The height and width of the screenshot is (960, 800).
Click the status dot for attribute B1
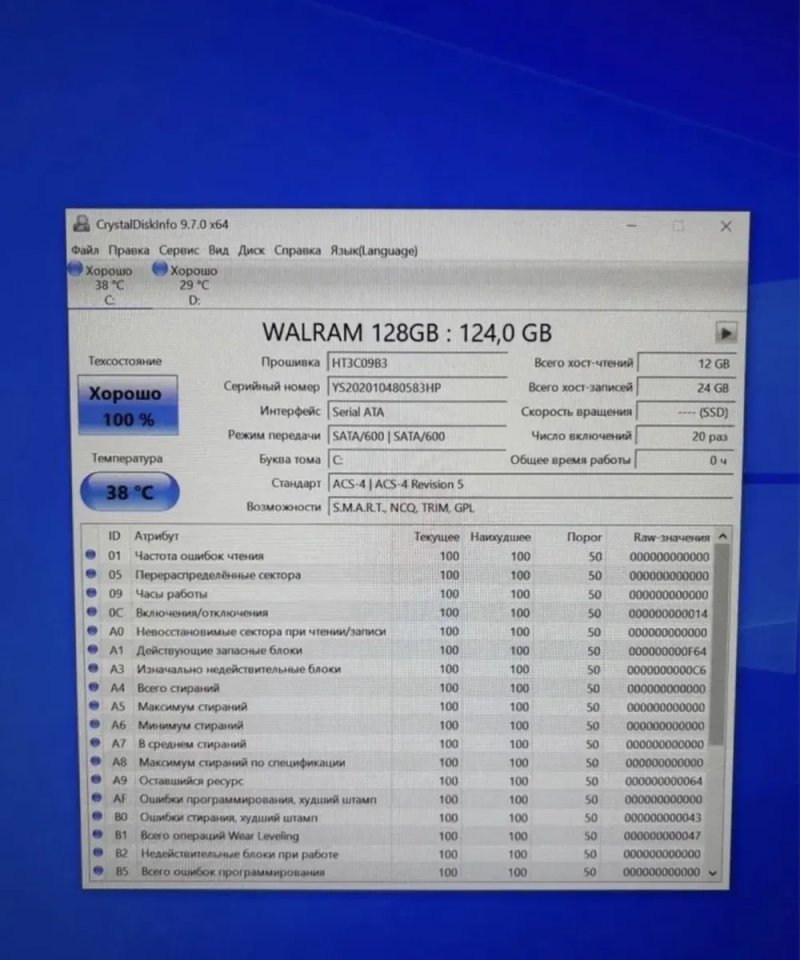coord(98,834)
